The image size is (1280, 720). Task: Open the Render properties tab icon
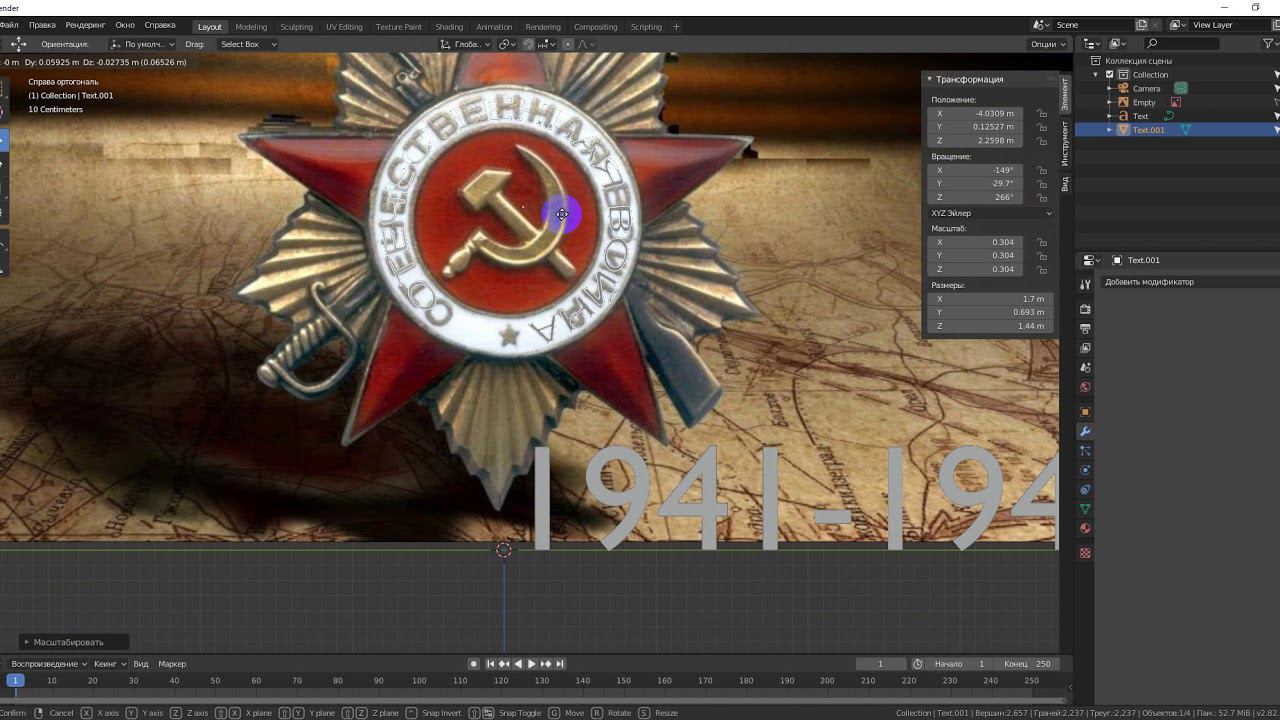click(x=1085, y=309)
